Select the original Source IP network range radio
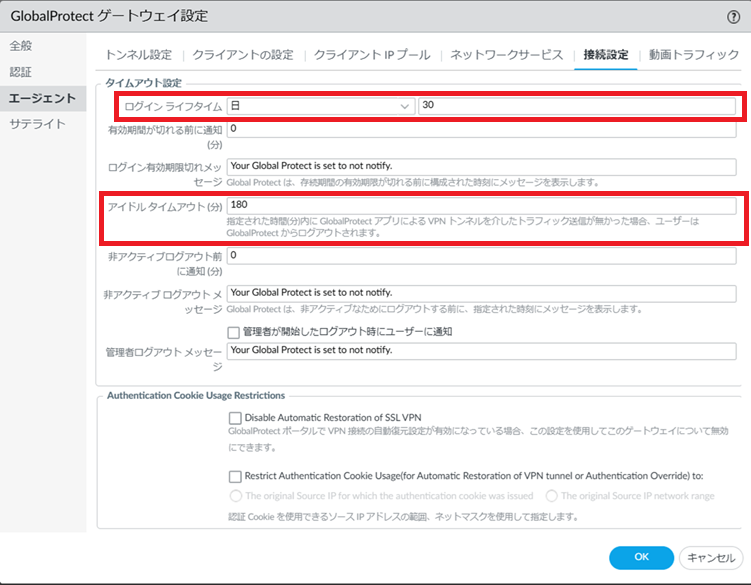The width and height of the screenshot is (751, 585). 551,496
